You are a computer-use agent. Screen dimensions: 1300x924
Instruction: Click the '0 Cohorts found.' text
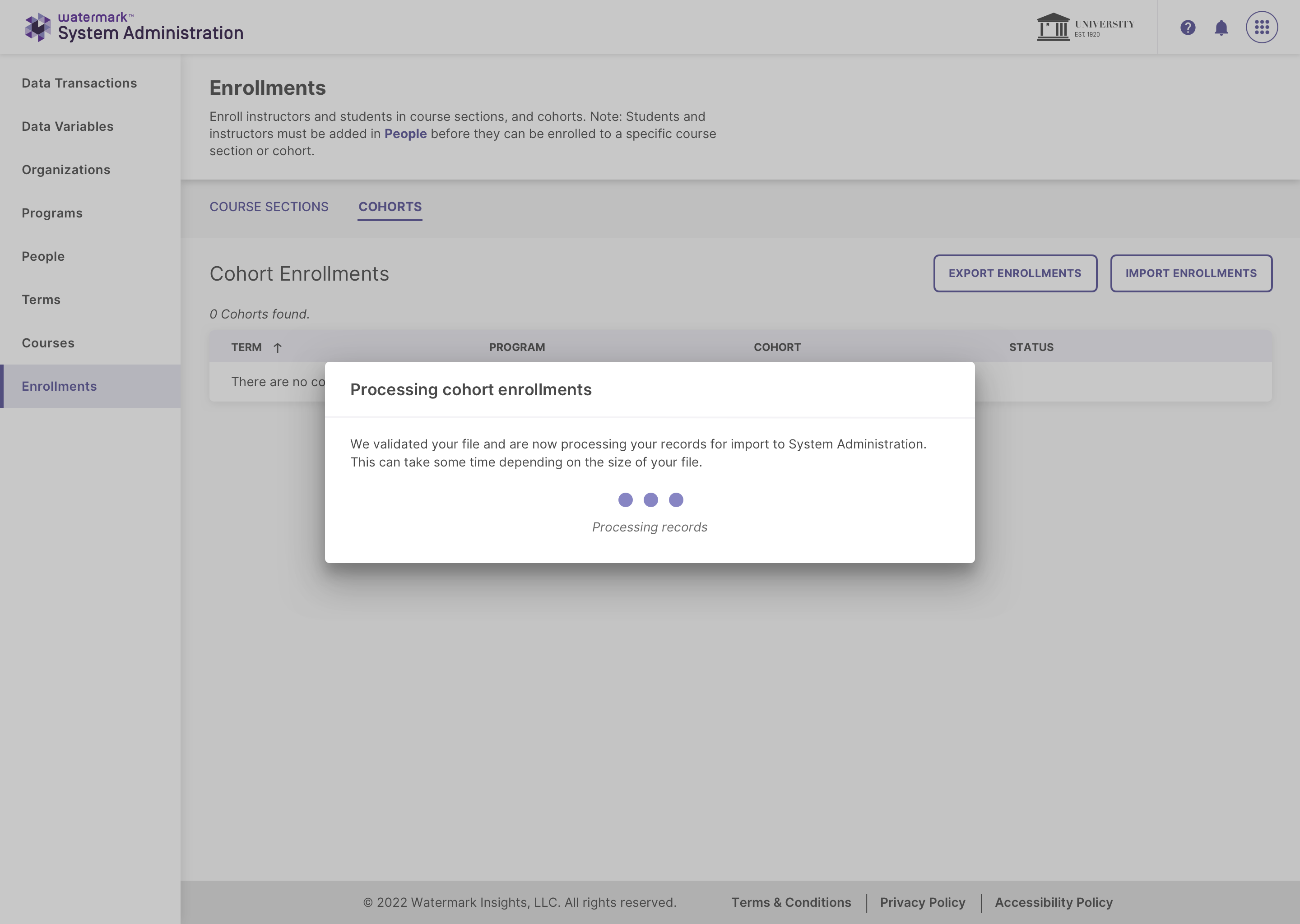260,314
